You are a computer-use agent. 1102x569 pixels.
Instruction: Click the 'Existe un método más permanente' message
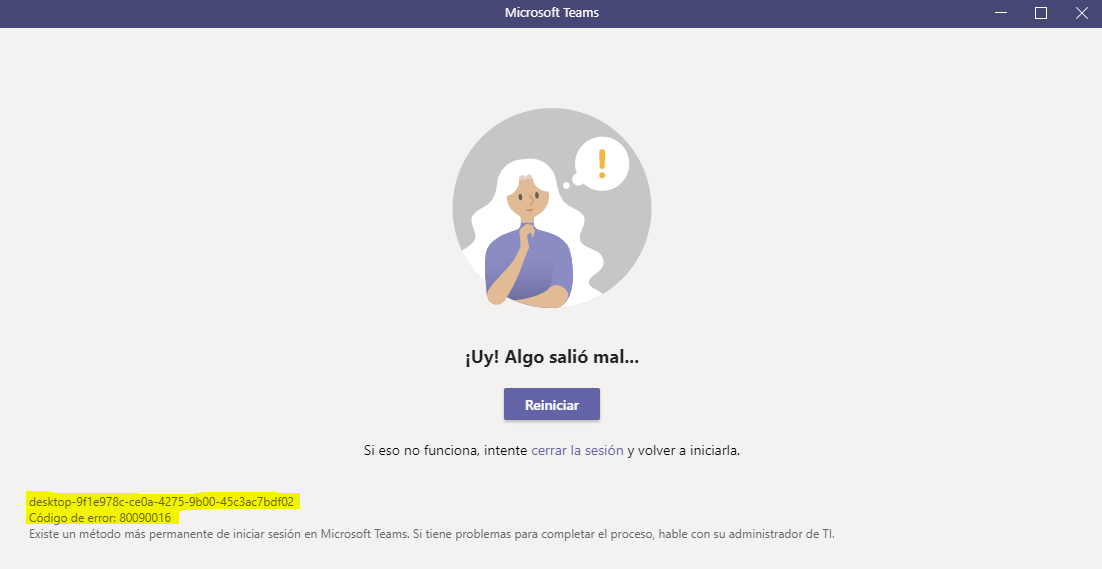coord(432,534)
